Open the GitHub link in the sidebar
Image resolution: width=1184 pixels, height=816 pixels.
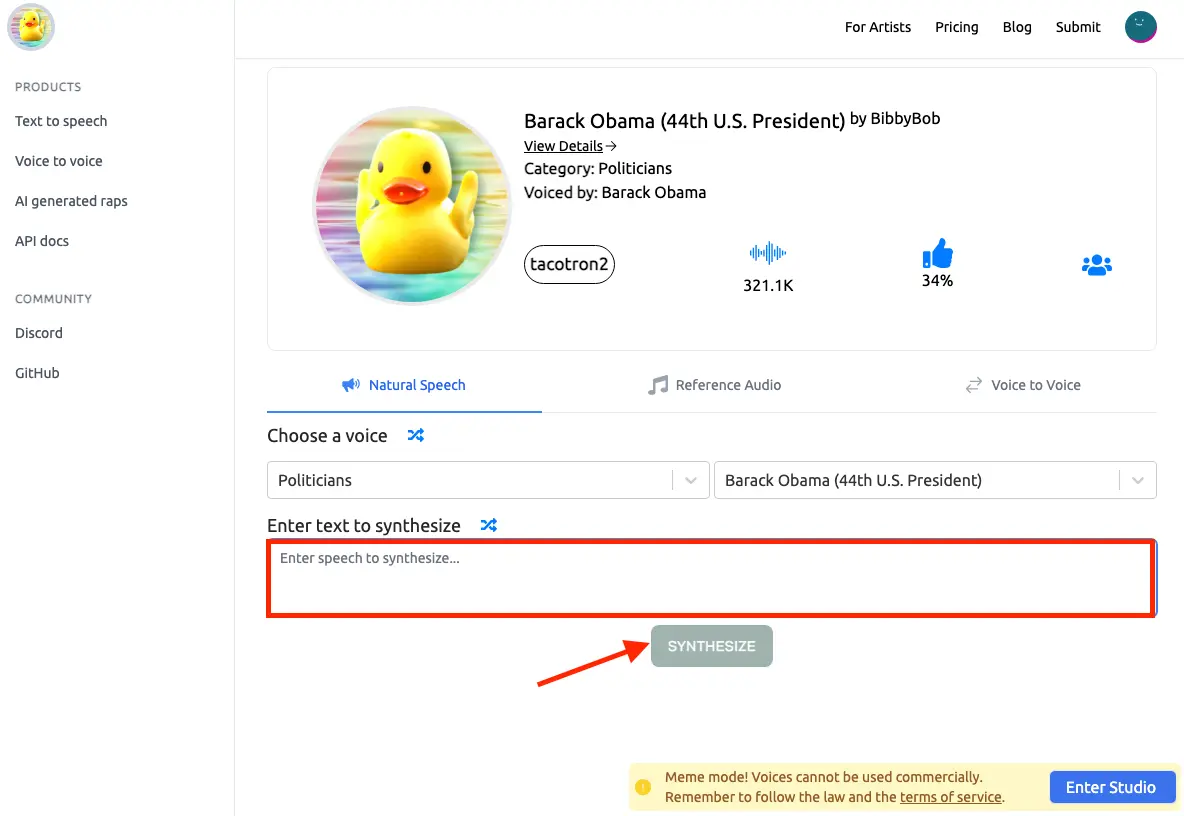(37, 373)
